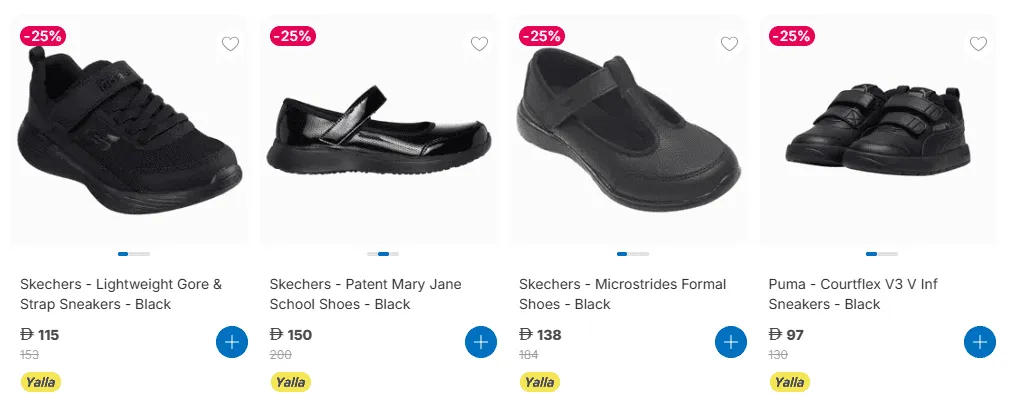Add Puma Courtflex sneakers to cart
Screen dimensions: 1019x413
(980, 342)
